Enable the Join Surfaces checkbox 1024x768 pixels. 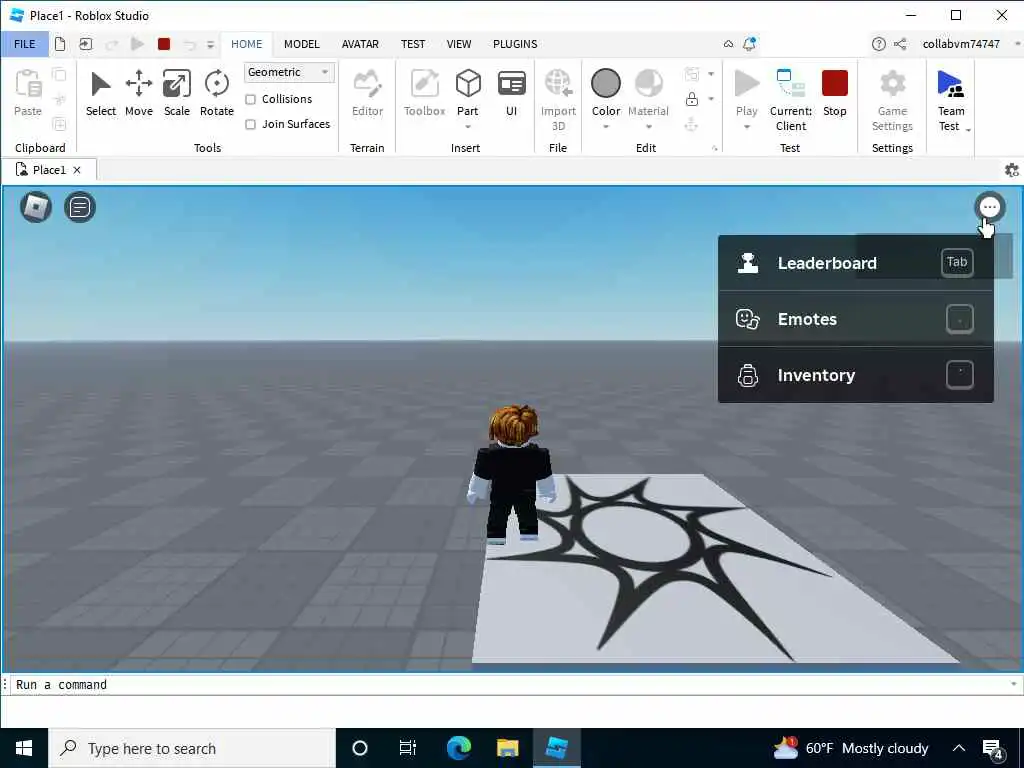tap(250, 124)
